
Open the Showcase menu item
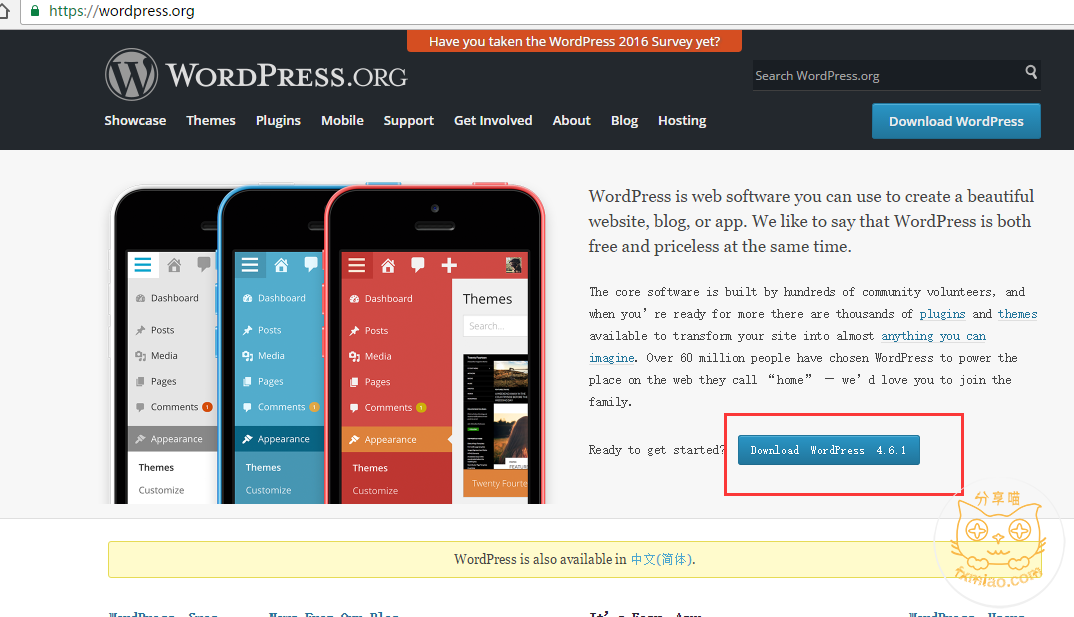coord(135,121)
